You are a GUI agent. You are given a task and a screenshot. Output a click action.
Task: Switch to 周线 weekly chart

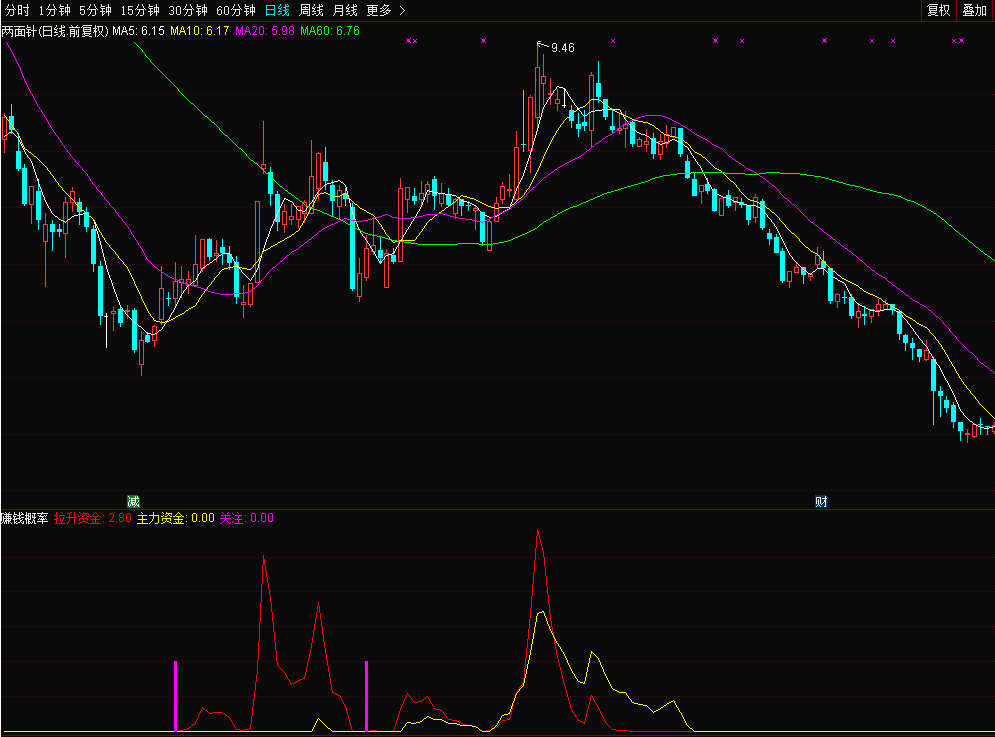tap(312, 10)
